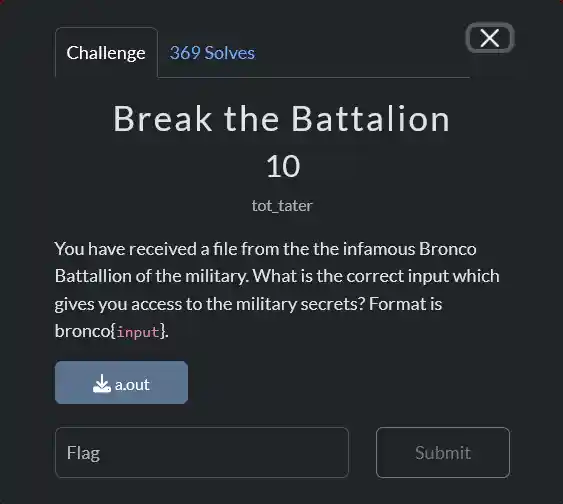Click the Break the Battalion title
This screenshot has height=504, width=563.
coord(282,119)
